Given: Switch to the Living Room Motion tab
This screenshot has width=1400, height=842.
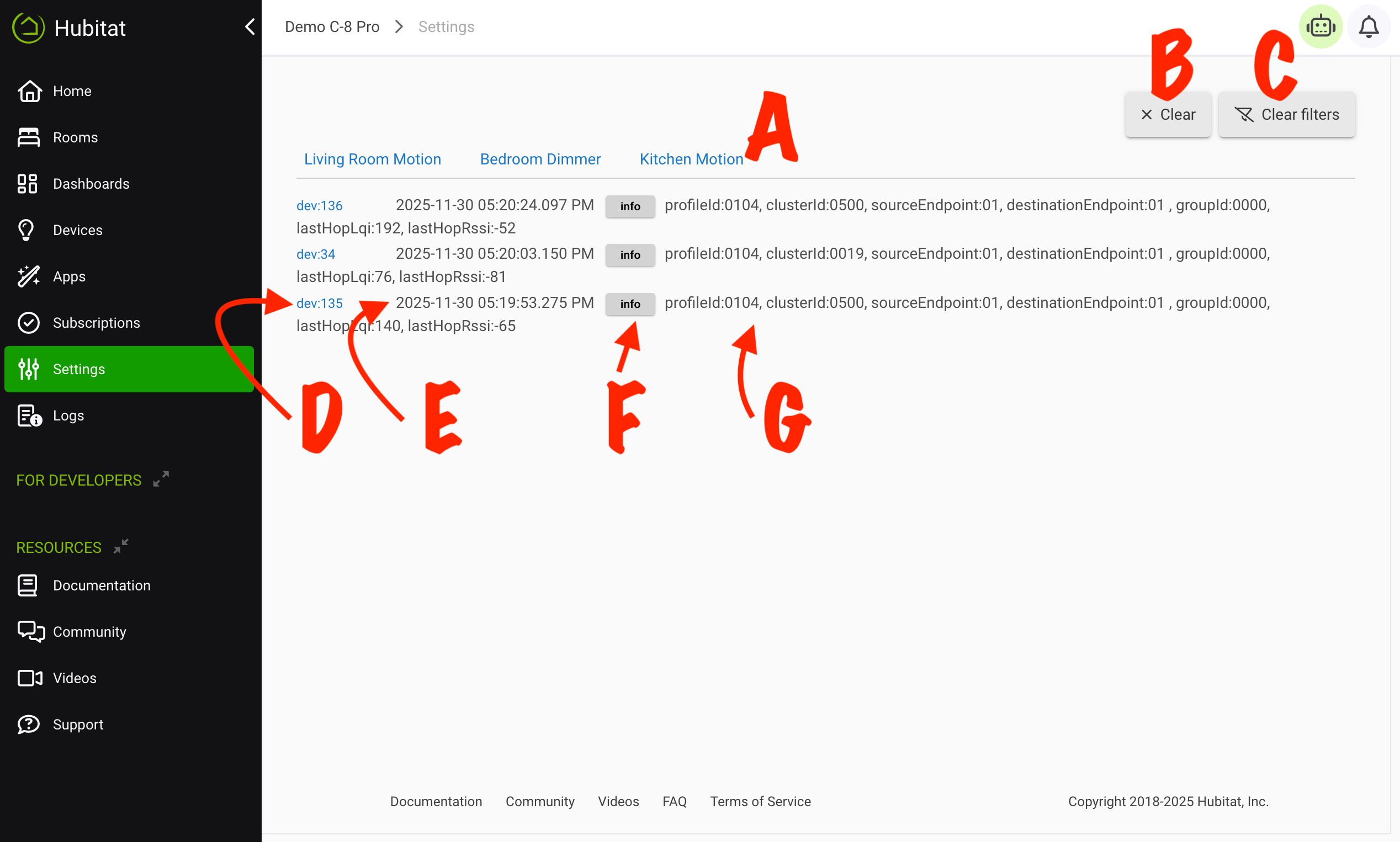Looking at the screenshot, I should tap(372, 159).
